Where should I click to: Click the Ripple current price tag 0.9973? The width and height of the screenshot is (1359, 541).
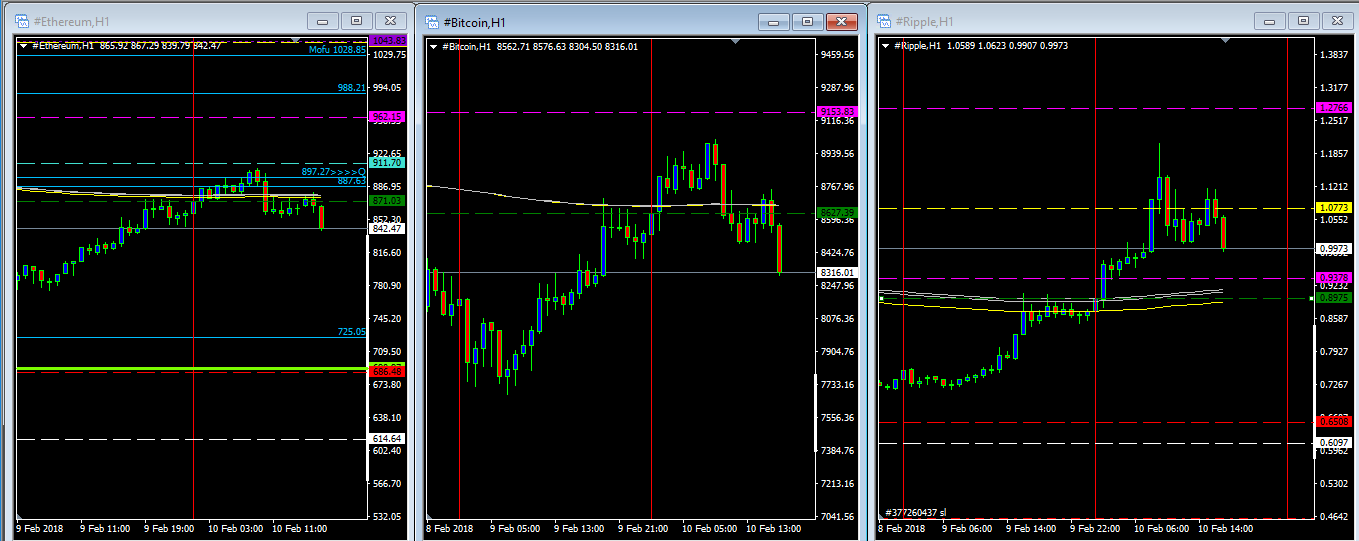pos(1335,248)
